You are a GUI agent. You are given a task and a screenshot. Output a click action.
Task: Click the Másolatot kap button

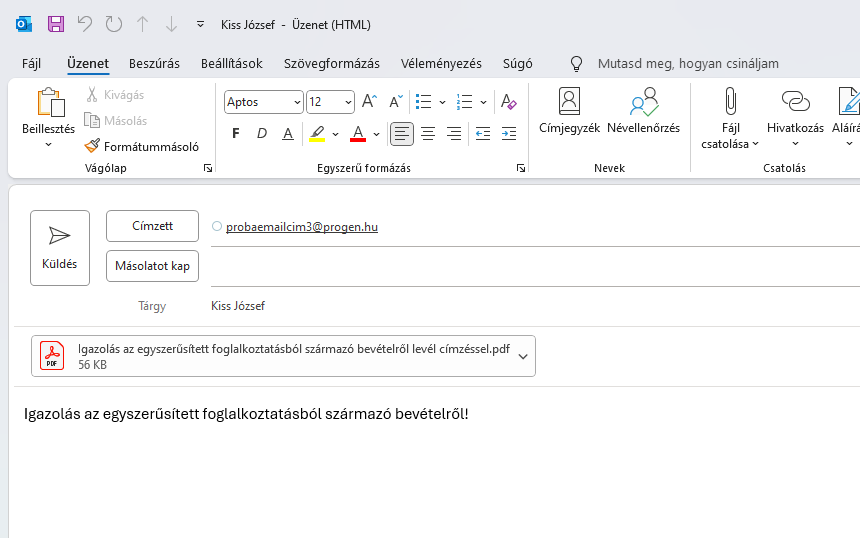153,266
